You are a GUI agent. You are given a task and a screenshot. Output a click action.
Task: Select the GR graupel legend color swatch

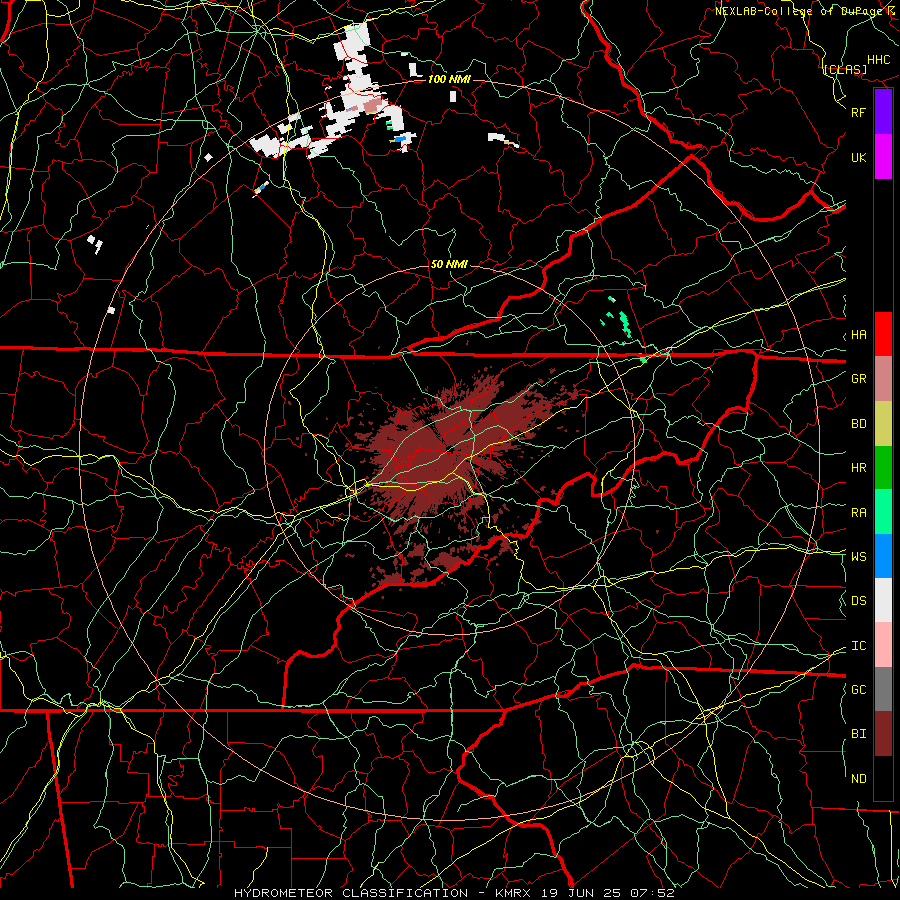883,378
